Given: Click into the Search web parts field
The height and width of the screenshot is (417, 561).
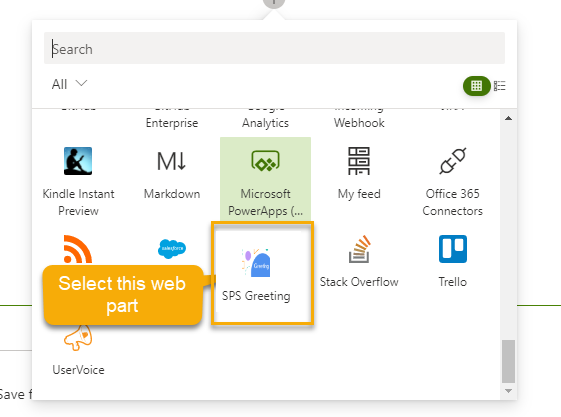Looking at the screenshot, I should click(x=274, y=48).
